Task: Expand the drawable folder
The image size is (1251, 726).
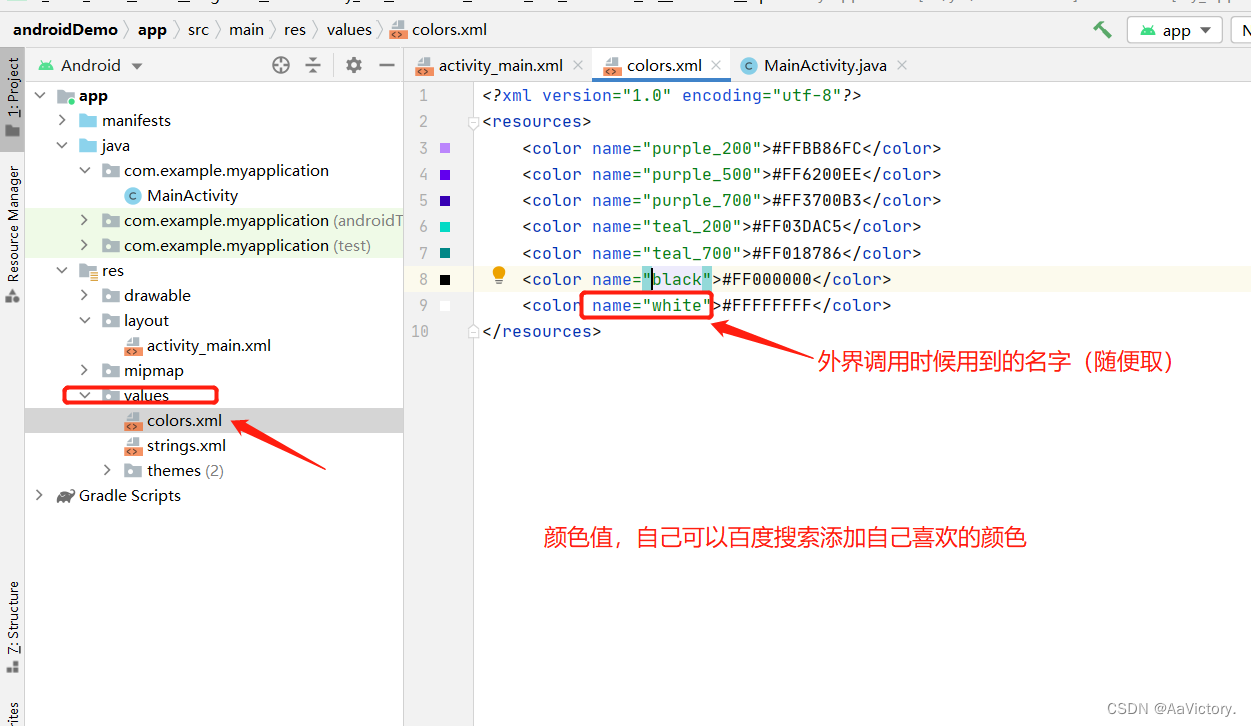Action: point(85,295)
